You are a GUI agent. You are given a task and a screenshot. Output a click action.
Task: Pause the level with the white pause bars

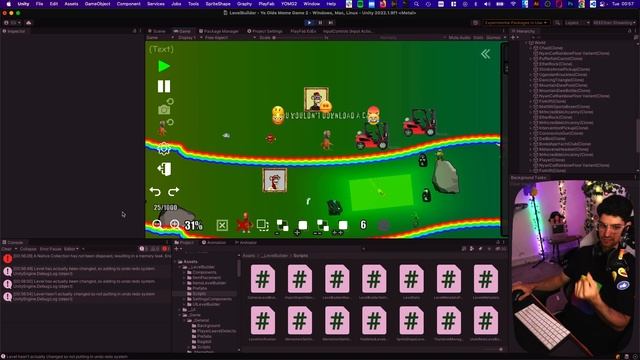pos(164,86)
